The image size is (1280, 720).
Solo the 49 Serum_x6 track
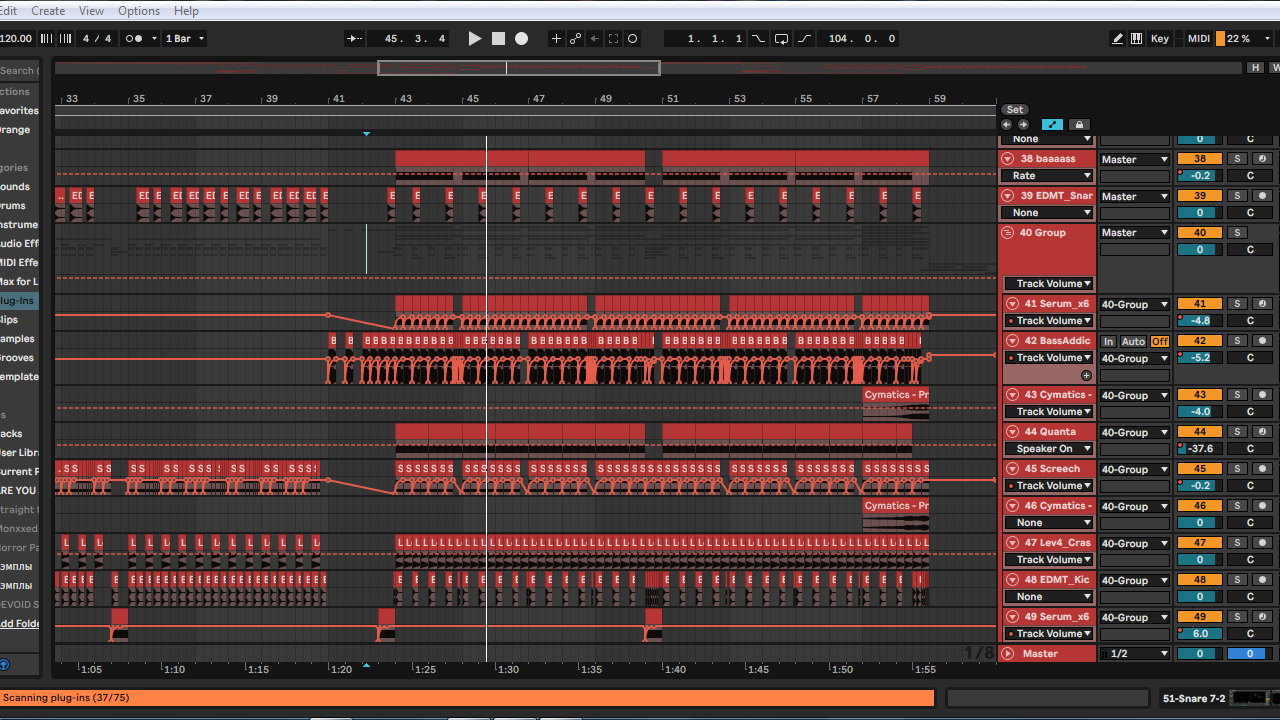coord(1237,617)
